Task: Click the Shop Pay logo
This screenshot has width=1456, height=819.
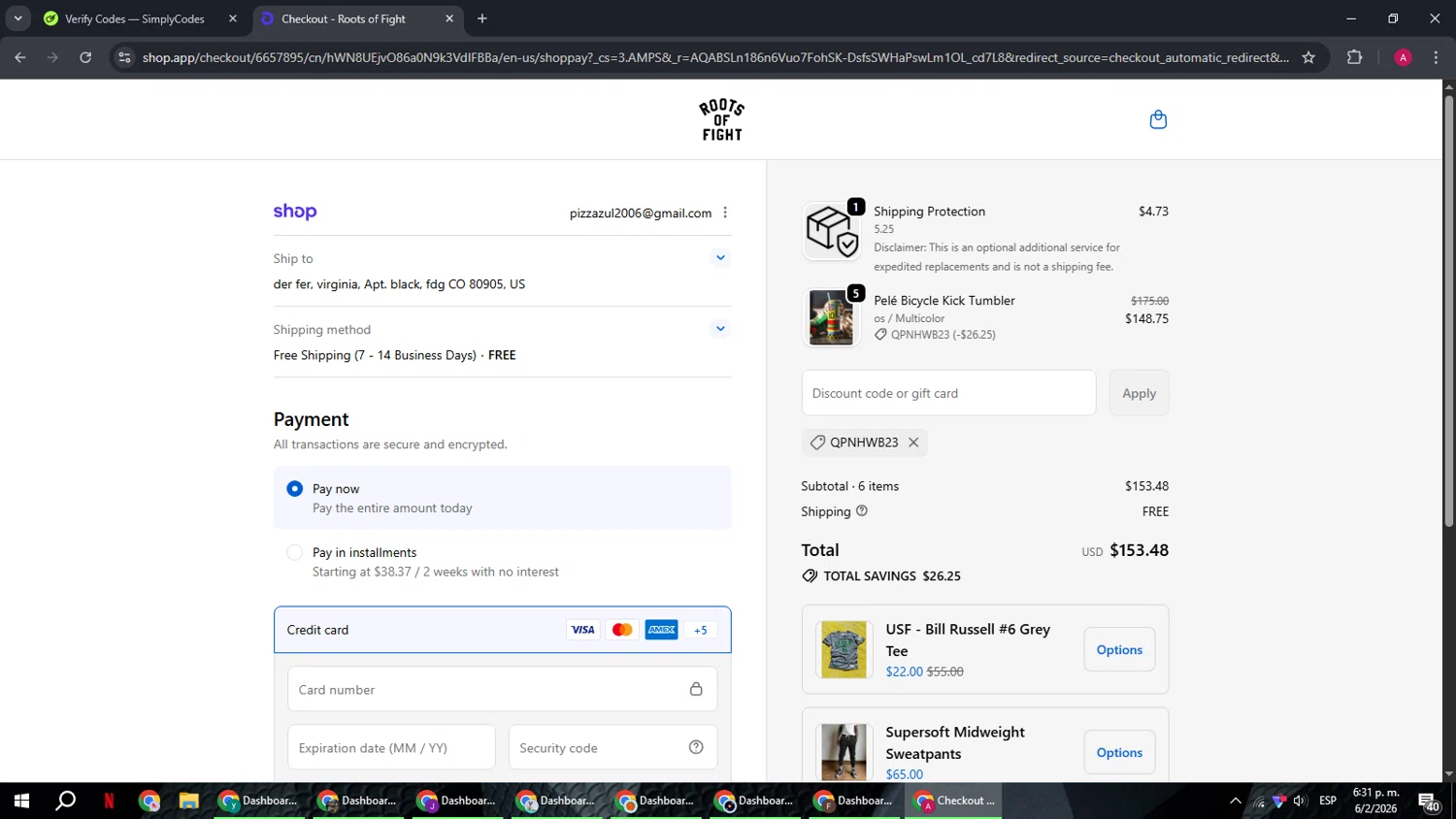Action: [x=295, y=212]
